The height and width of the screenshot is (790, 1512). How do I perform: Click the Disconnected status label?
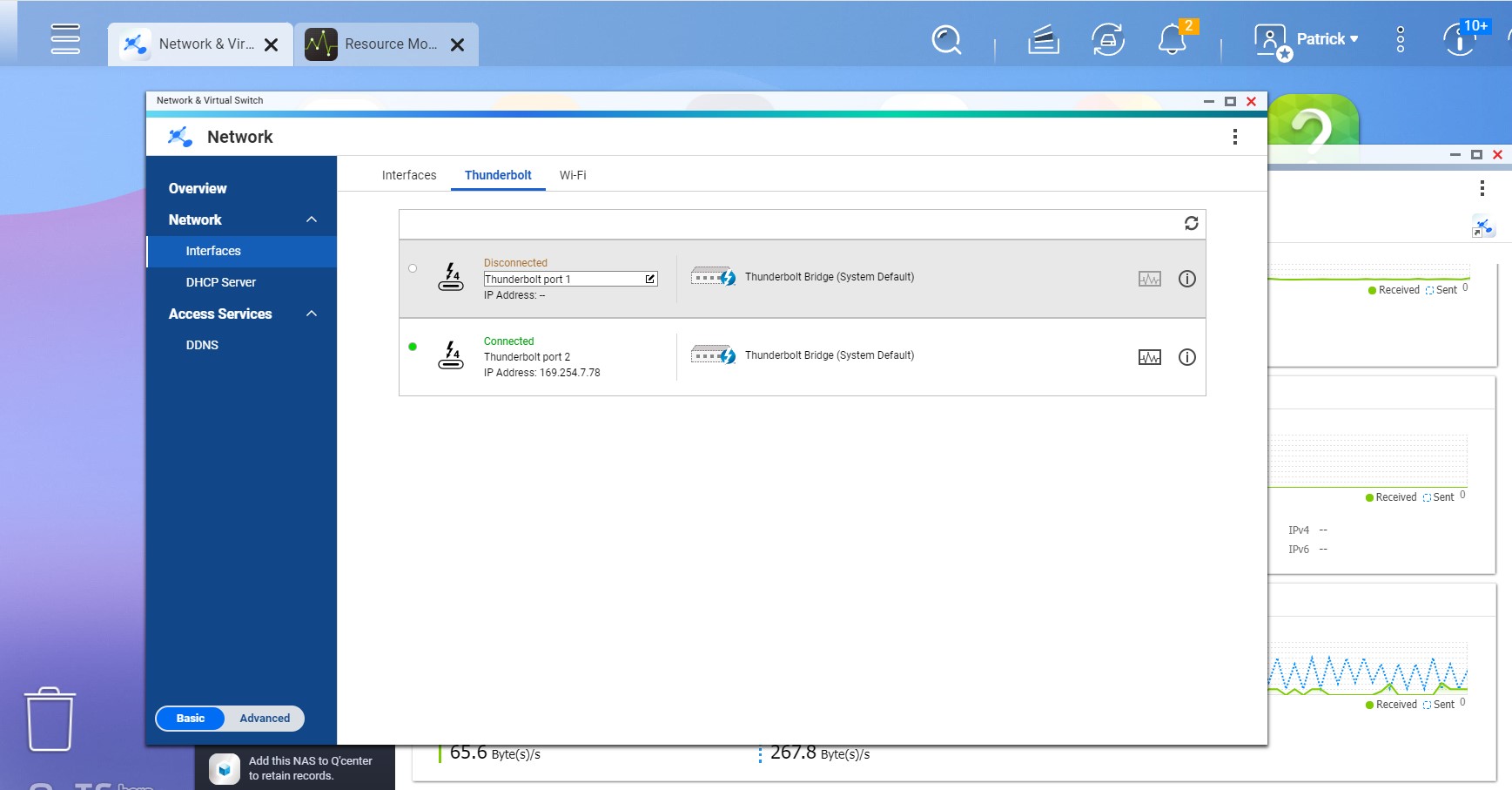(x=515, y=263)
